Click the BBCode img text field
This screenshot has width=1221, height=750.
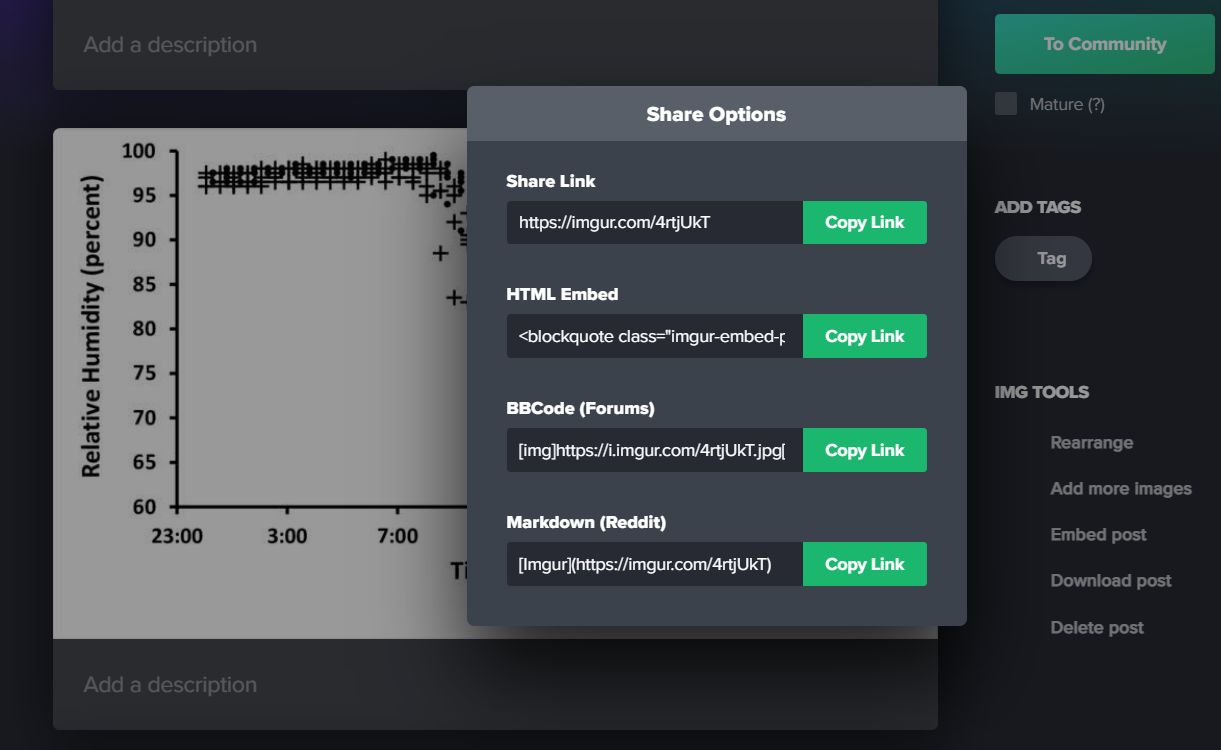[x=654, y=450]
